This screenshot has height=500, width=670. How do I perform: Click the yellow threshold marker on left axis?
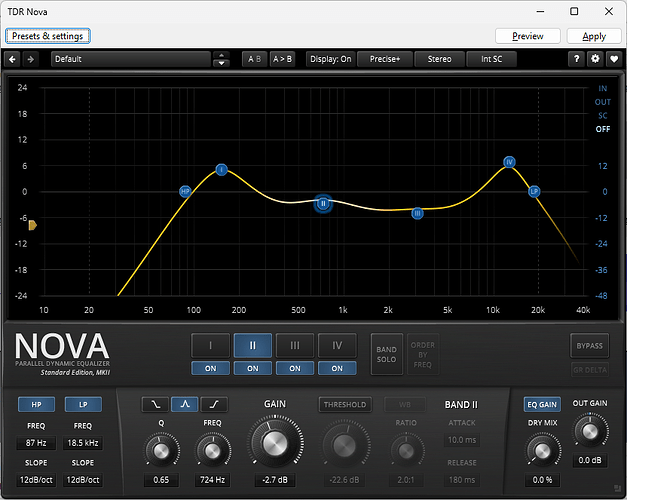tap(32, 225)
